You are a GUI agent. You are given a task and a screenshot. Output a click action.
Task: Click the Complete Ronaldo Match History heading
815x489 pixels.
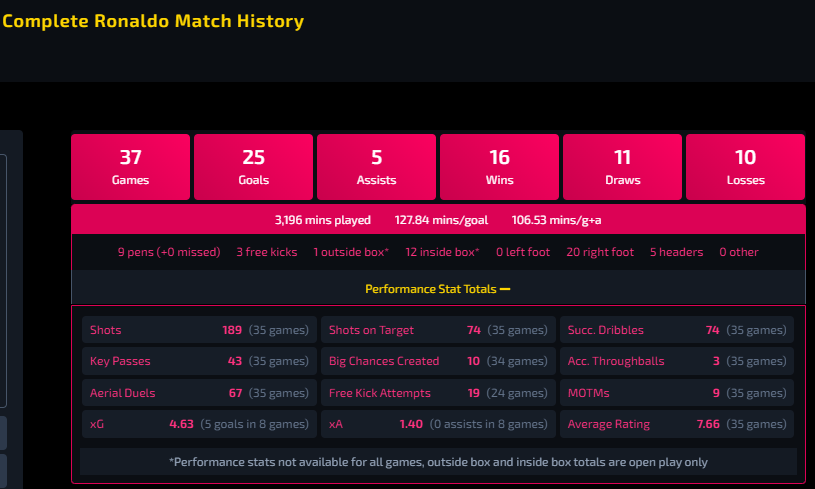153,21
